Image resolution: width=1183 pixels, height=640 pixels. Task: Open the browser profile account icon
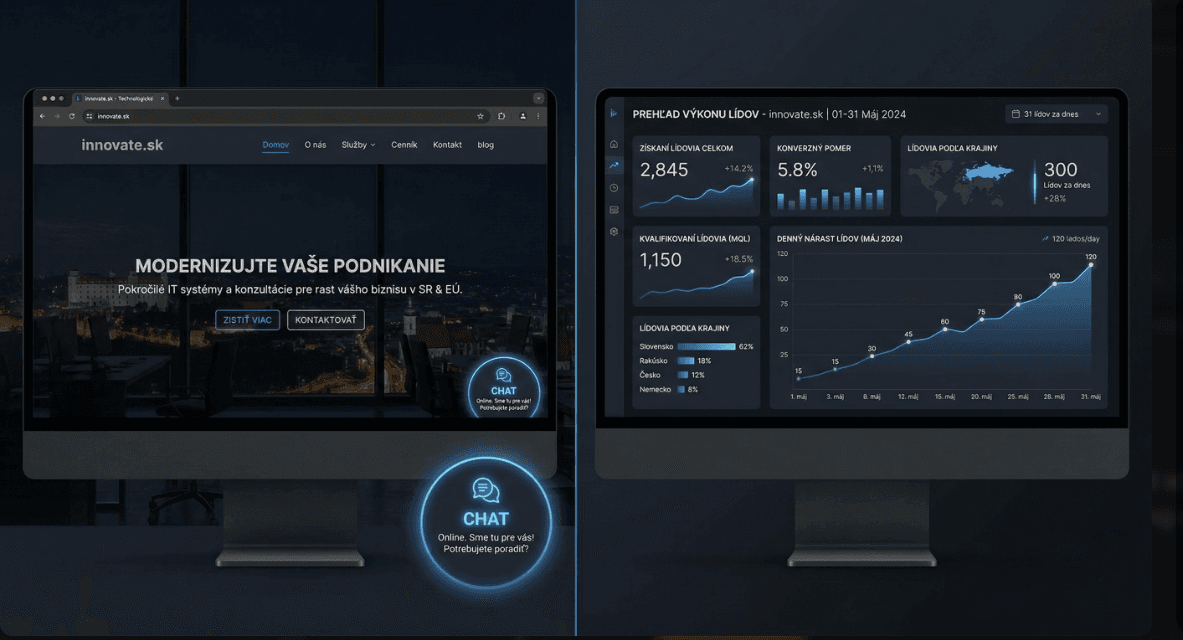(x=523, y=117)
